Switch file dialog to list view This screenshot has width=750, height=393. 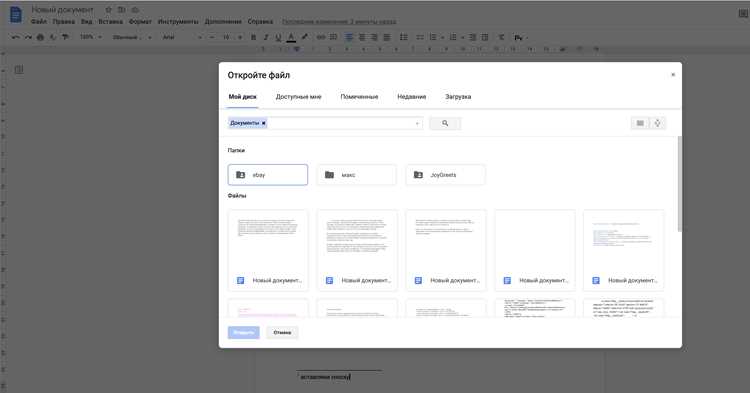click(640, 123)
